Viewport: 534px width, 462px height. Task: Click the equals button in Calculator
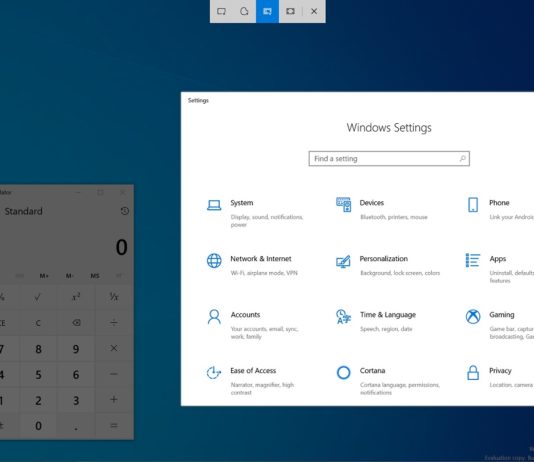114,426
